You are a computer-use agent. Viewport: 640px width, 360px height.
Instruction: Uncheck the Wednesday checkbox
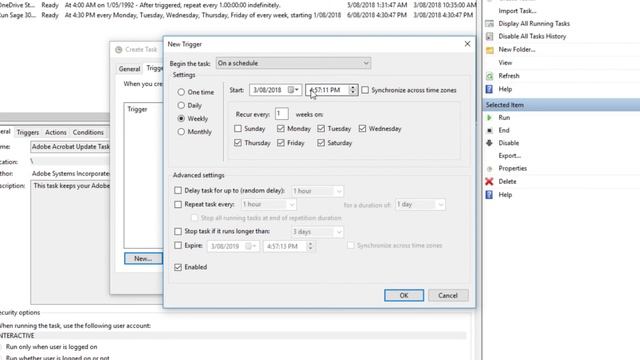pyautogui.click(x=362, y=129)
